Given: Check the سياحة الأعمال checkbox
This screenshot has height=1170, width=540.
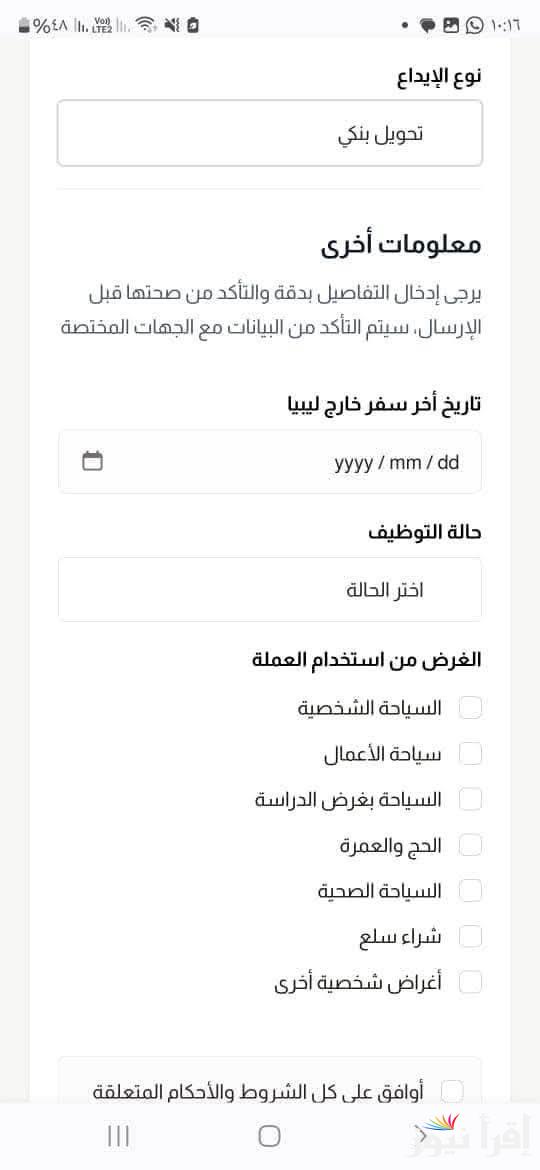Looking at the screenshot, I should tap(470, 754).
